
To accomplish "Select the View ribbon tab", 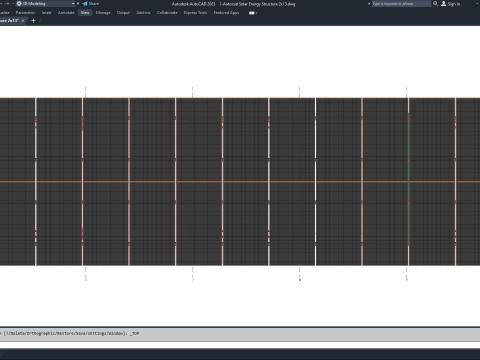I will [85, 13].
